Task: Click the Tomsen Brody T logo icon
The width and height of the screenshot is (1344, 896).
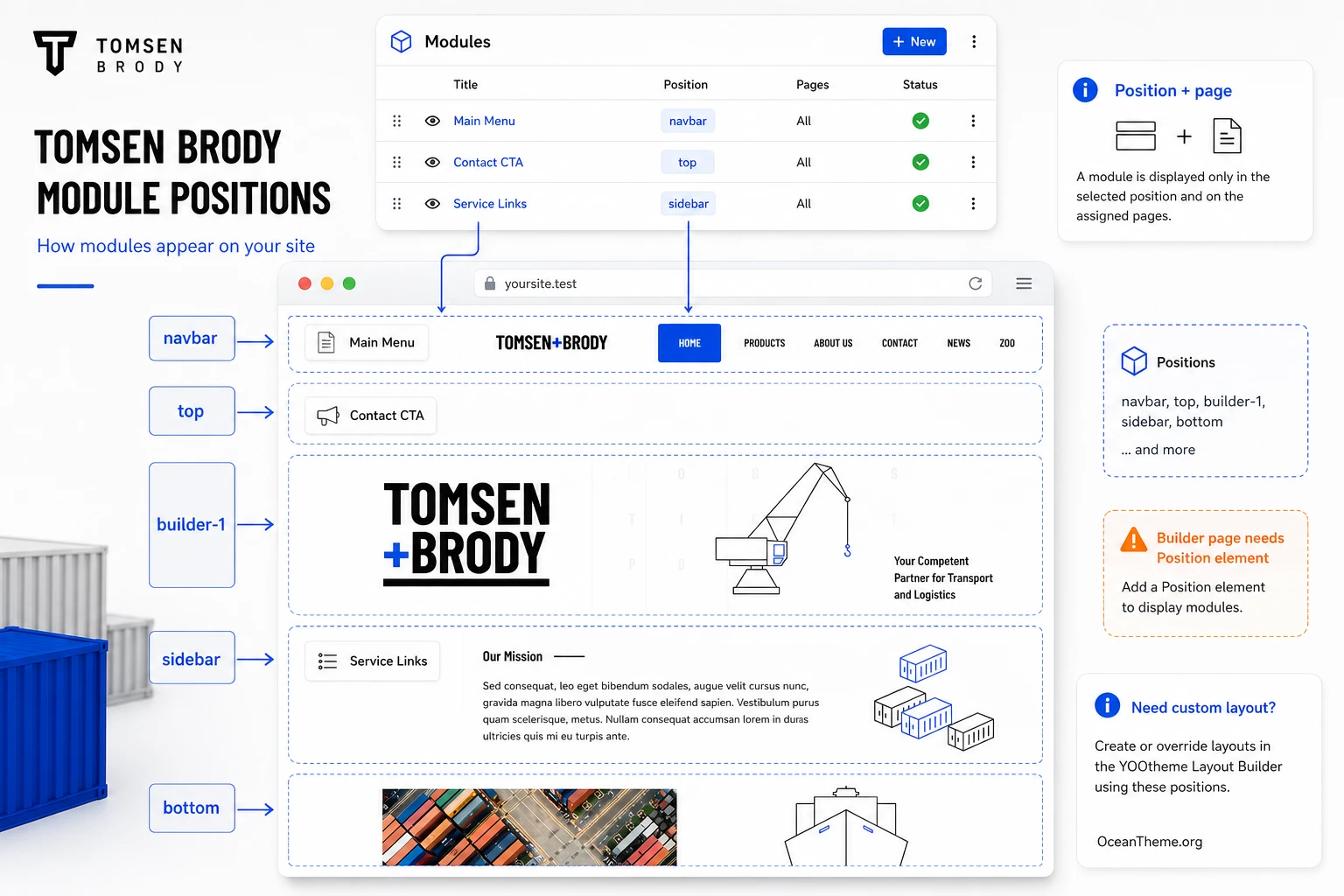Action: [x=55, y=52]
